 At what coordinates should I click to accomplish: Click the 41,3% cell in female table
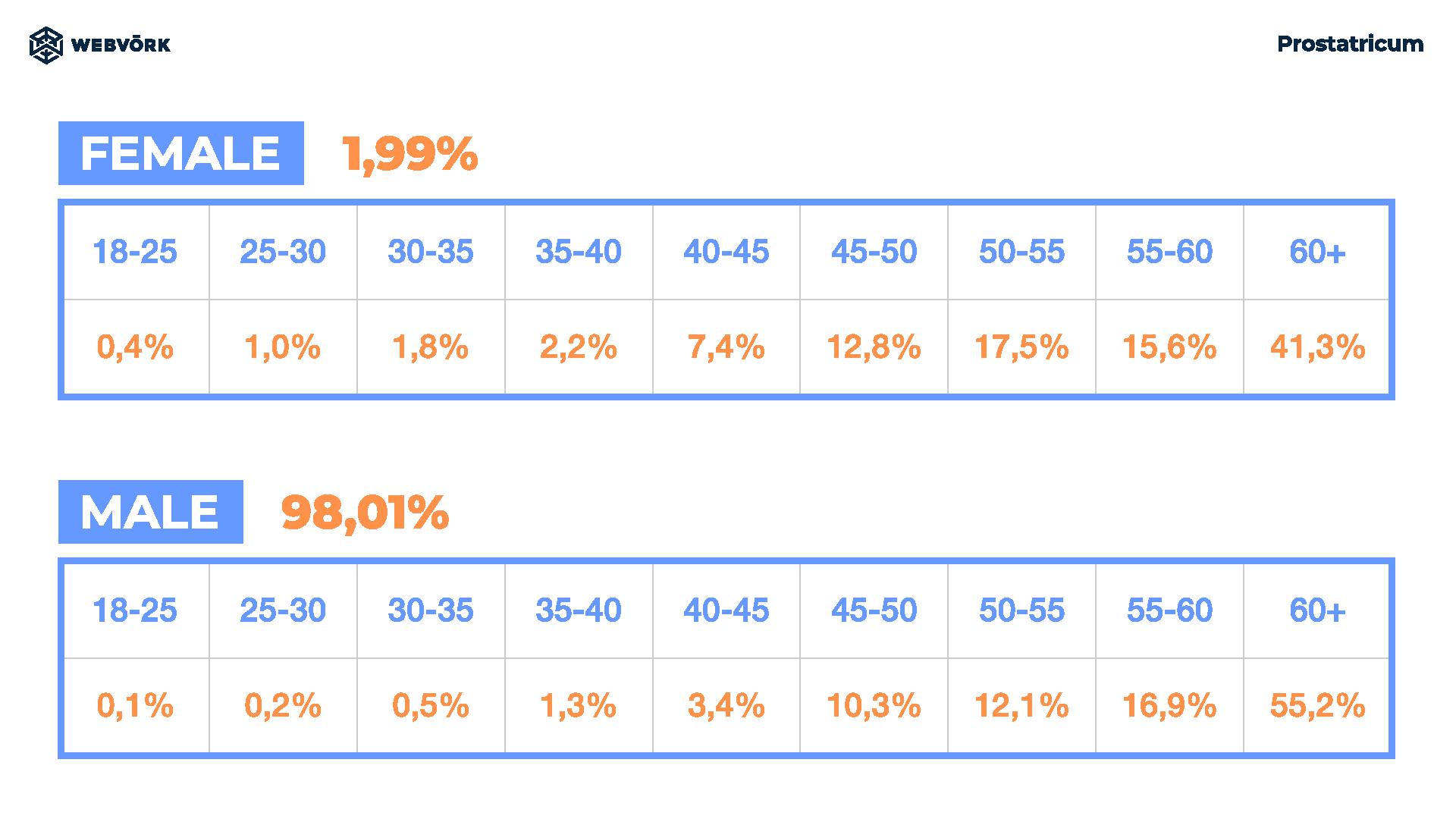1317,347
